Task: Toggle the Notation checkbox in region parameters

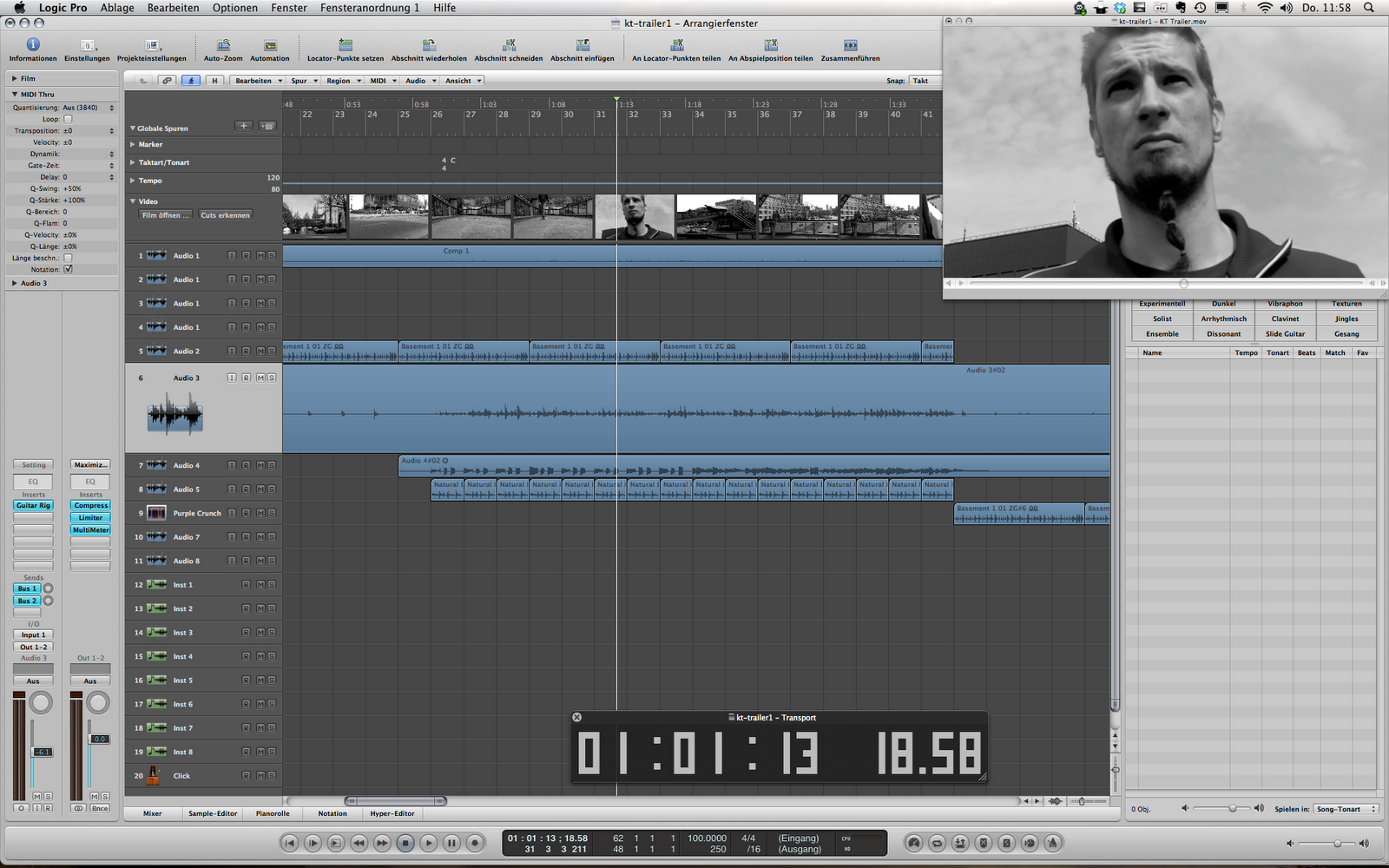Action: [x=68, y=270]
